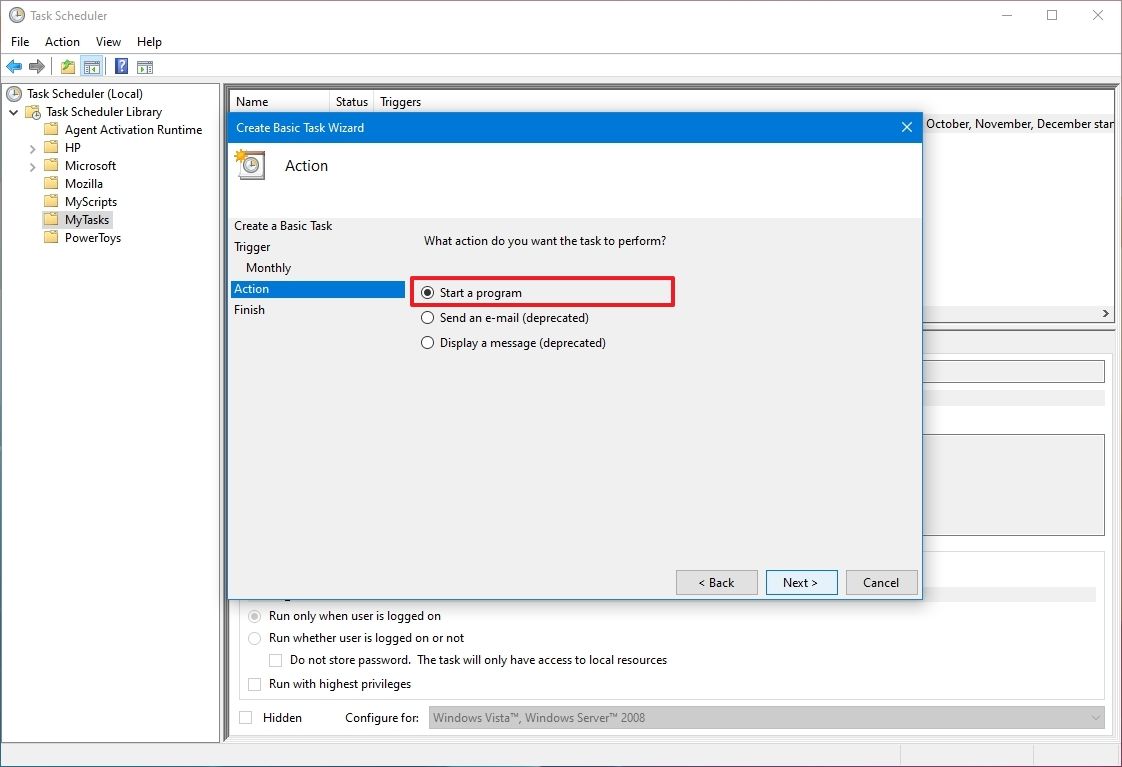Toggle the Show/Hide Console Tree toolbar icon
The width and height of the screenshot is (1122, 767).
91,66
